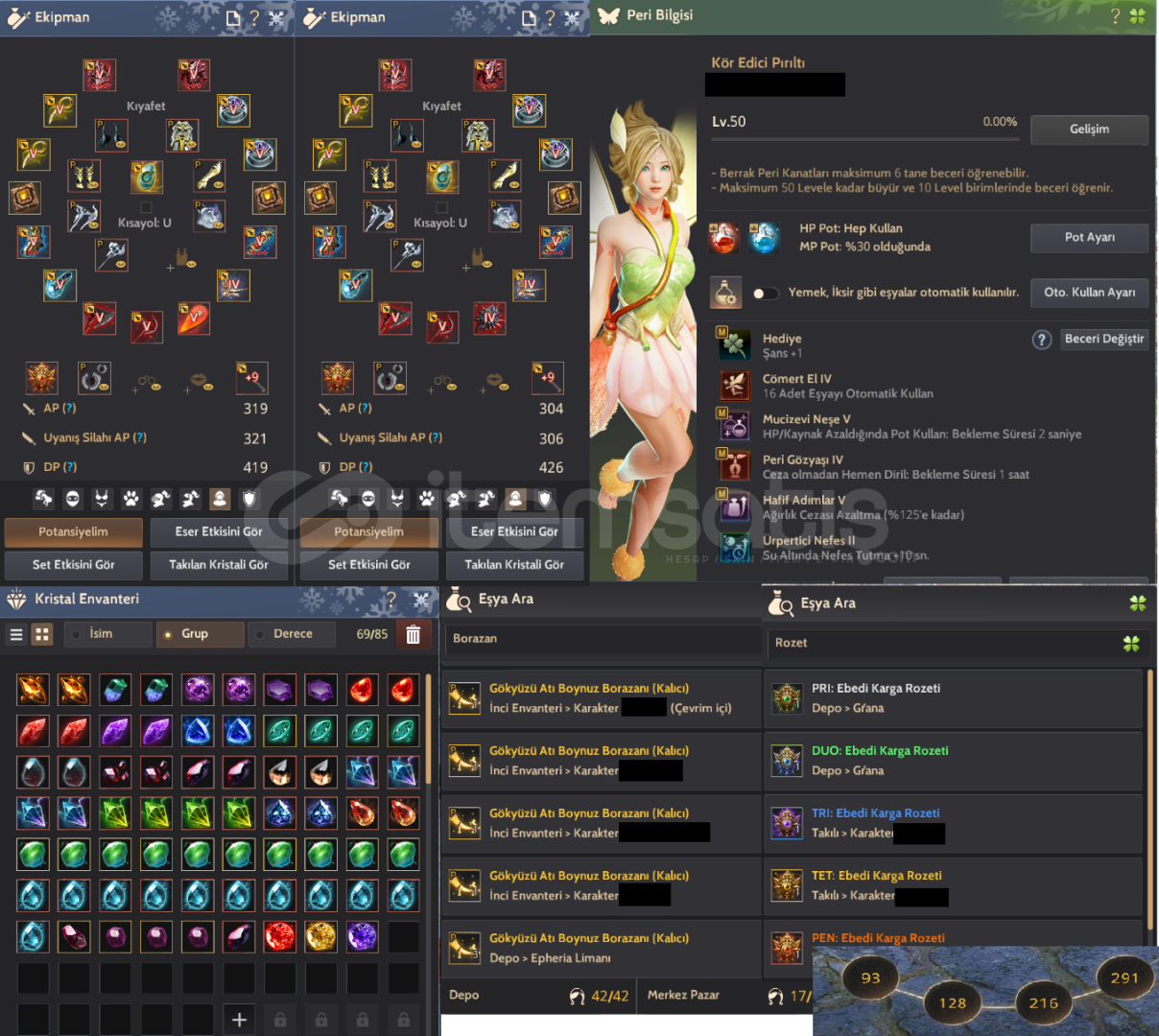Click the trash icon in Kristal Envanteri
Image resolution: width=1159 pixels, height=1036 pixels.
[x=414, y=634]
